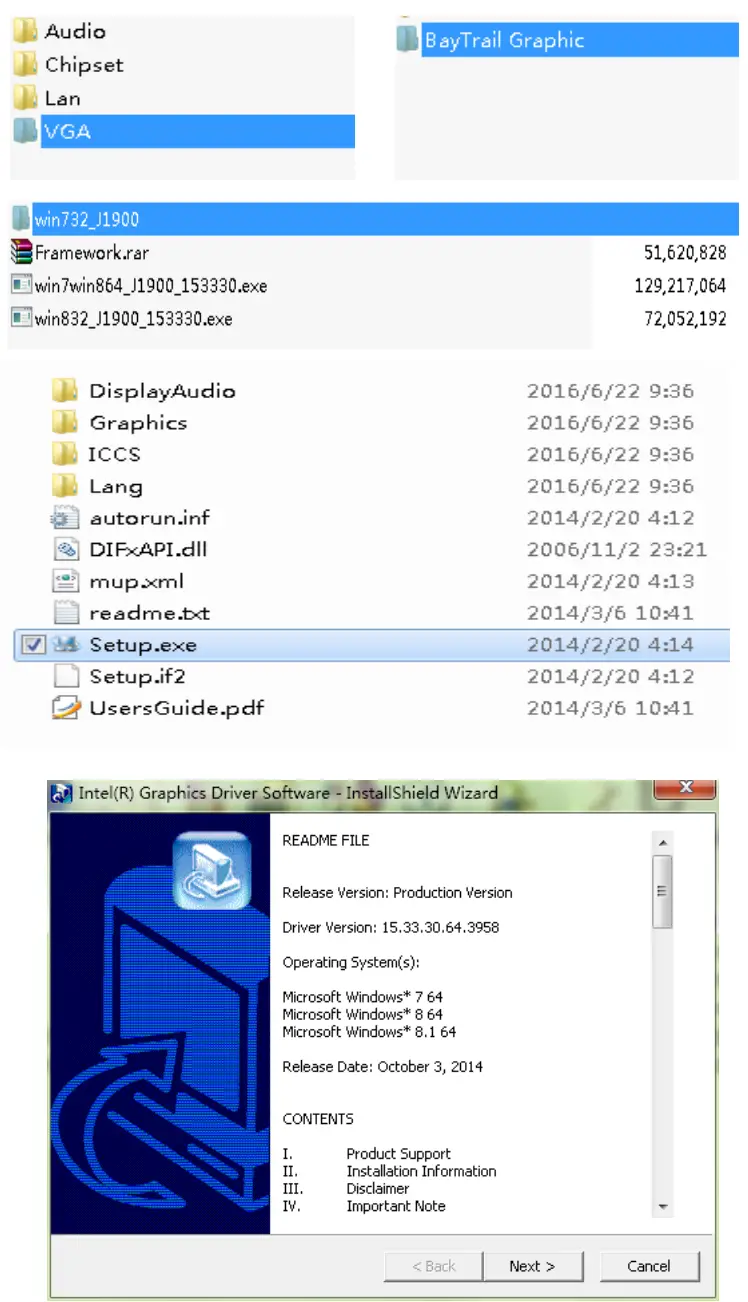Select the Chipset folder name
Screen dimensions: 748x1302
(x=84, y=65)
